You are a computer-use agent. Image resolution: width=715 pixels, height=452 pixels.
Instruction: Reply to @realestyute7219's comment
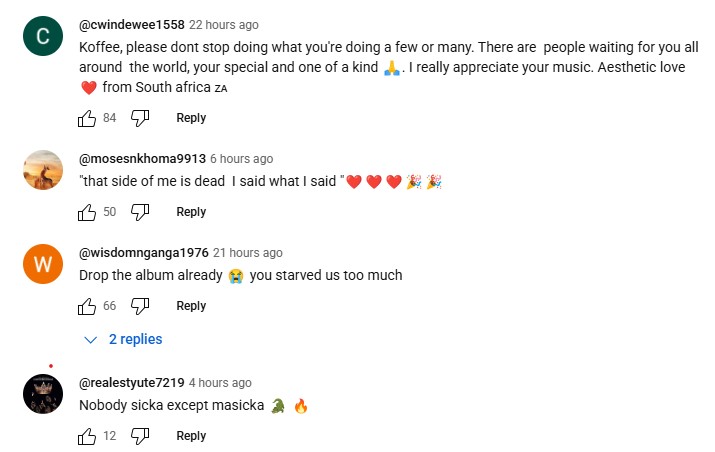point(191,436)
